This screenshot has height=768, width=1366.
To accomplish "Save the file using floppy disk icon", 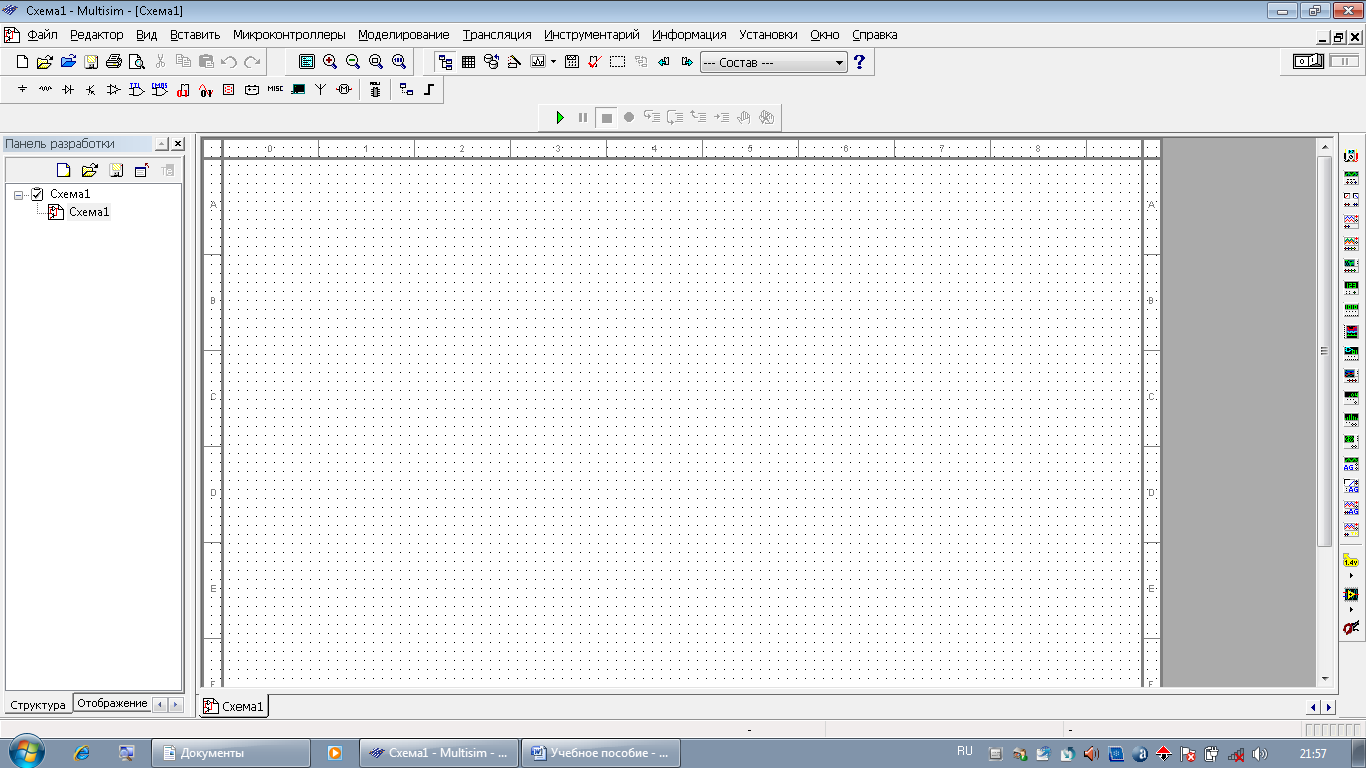I will pos(91,61).
